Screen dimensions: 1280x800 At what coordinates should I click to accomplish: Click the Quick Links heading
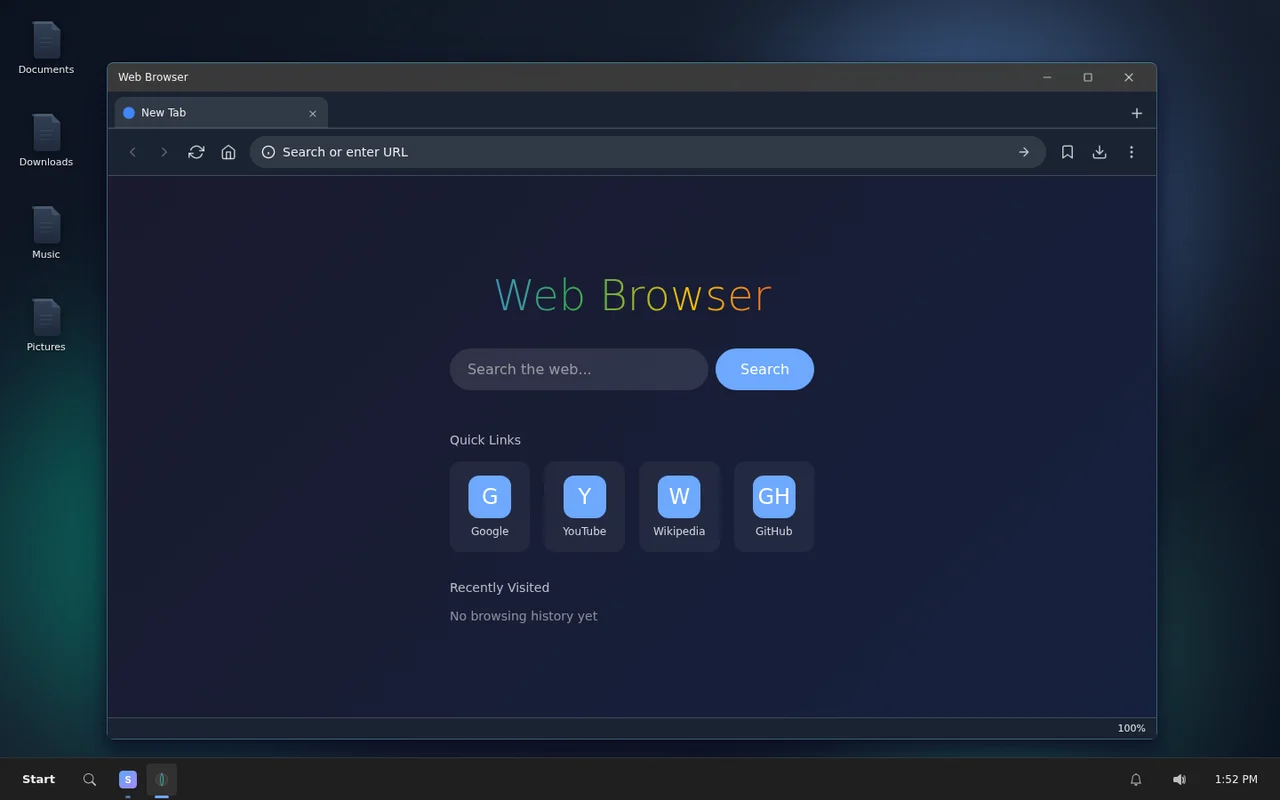click(x=485, y=440)
